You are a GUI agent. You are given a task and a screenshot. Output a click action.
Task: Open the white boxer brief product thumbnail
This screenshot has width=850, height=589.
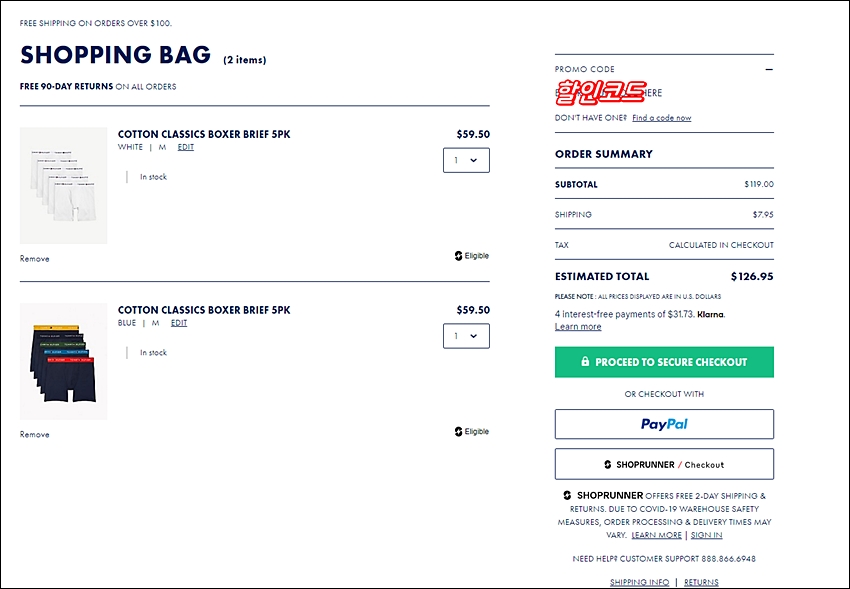click(63, 186)
